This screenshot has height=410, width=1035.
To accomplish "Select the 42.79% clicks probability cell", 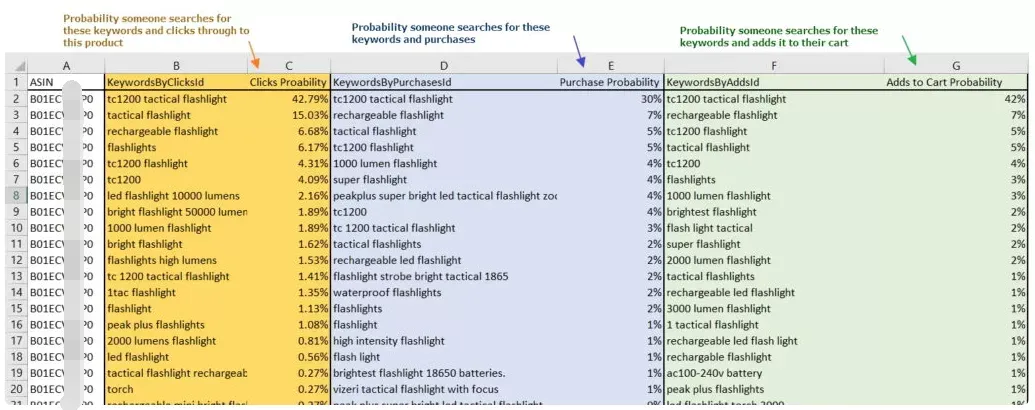I will pos(289,99).
